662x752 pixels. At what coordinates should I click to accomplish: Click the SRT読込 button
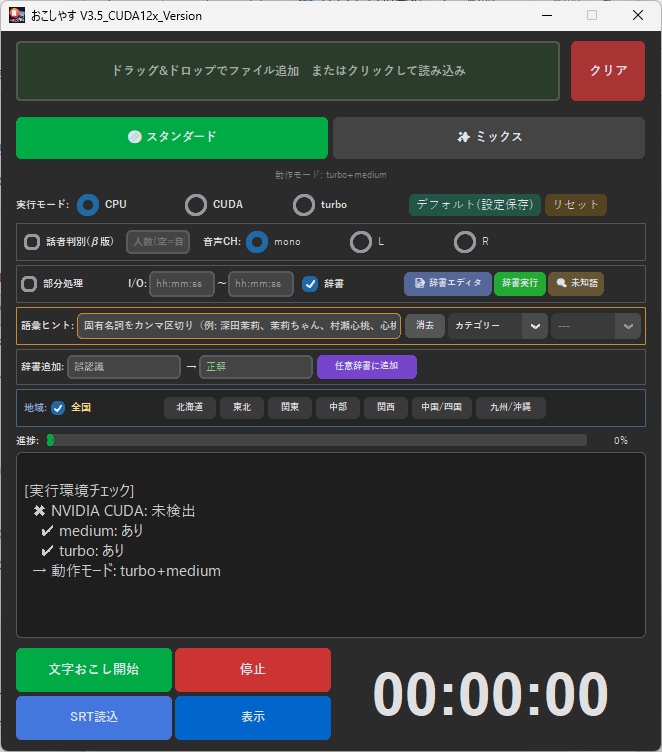click(94, 717)
